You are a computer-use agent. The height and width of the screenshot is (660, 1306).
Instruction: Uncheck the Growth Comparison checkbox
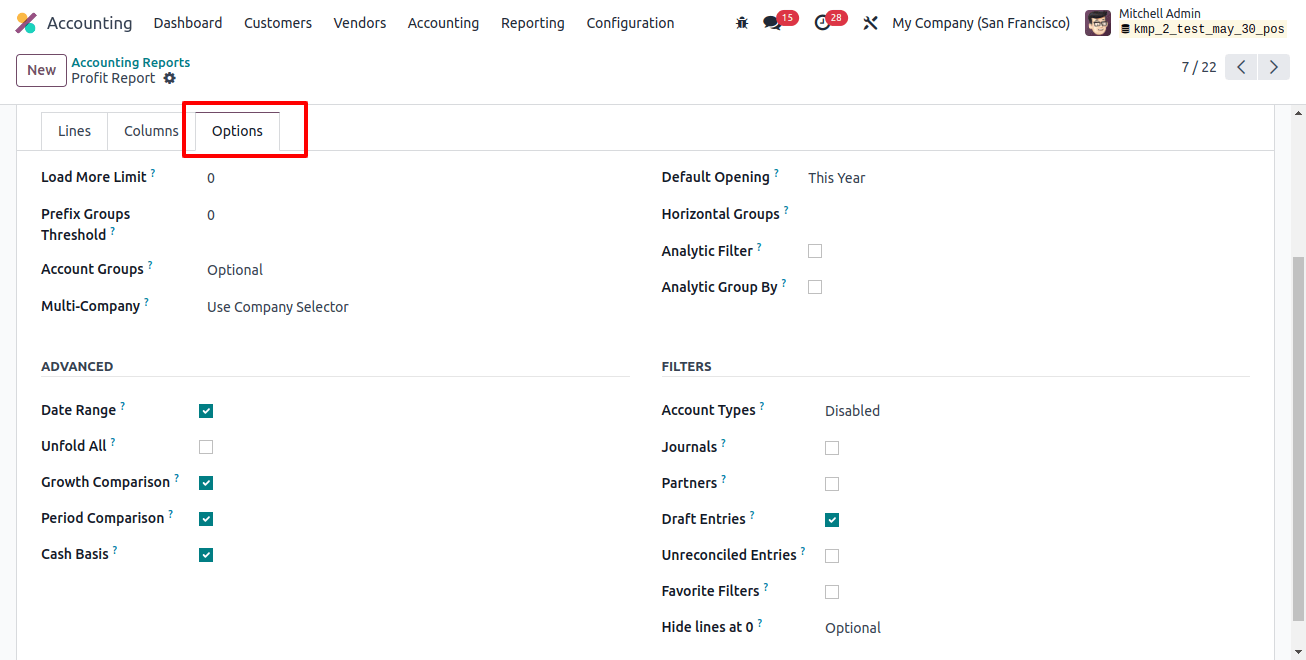(206, 483)
